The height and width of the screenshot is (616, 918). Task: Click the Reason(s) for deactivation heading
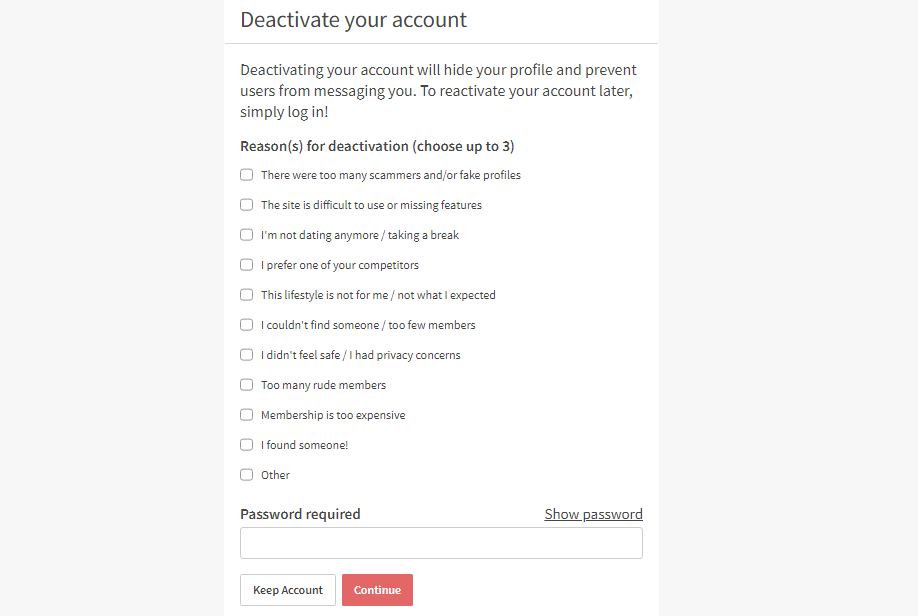pyautogui.click(x=377, y=145)
